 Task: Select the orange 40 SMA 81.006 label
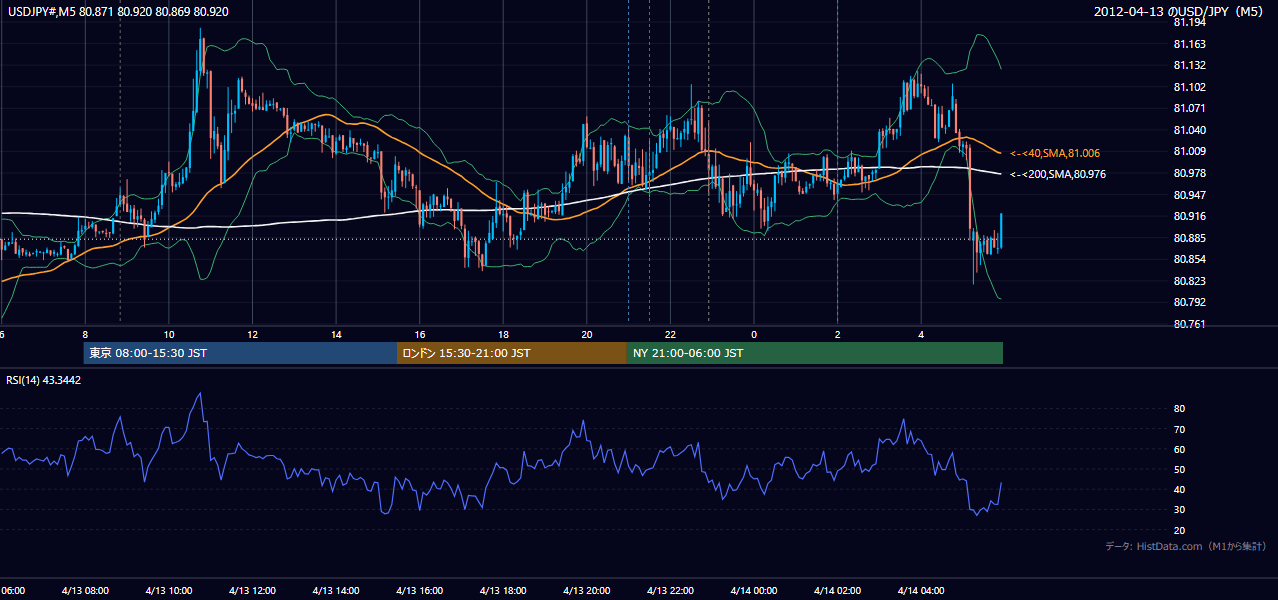pyautogui.click(x=1054, y=153)
